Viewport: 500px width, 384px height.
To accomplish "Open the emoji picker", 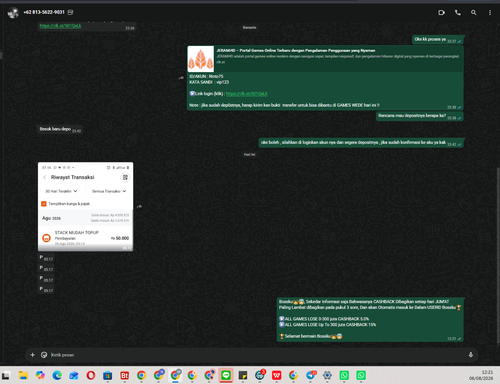I will click(44, 355).
